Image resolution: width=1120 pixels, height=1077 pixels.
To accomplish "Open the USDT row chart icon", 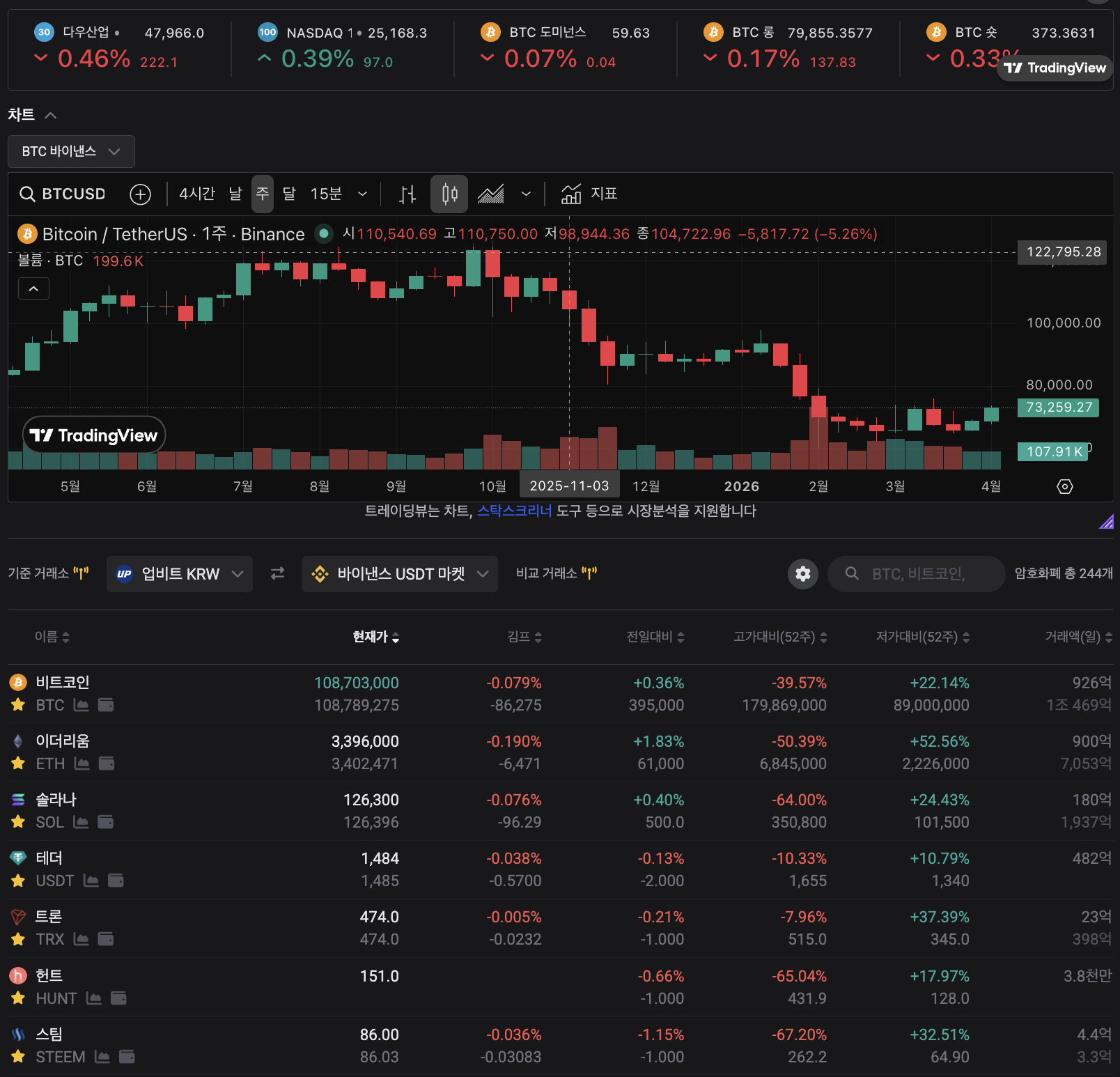I will pyautogui.click(x=91, y=881).
